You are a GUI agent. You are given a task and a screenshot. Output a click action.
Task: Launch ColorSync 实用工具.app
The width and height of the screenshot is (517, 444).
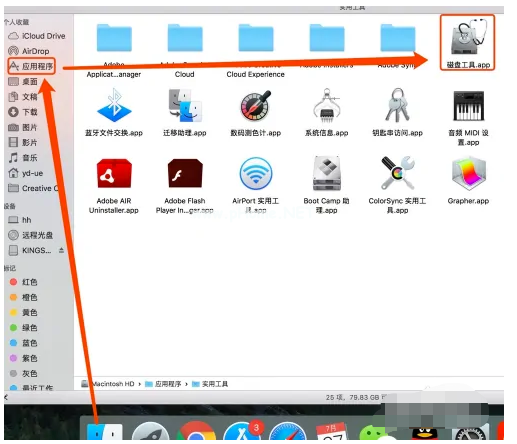(x=397, y=173)
